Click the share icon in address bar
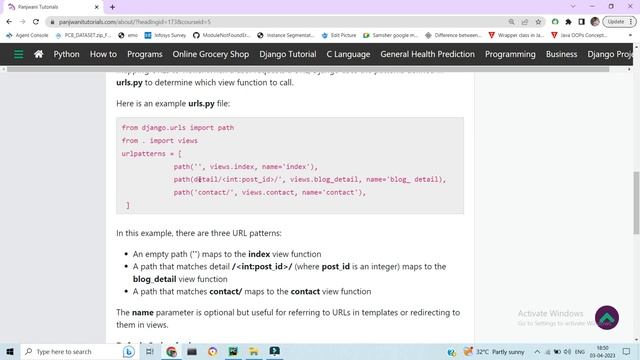The width and height of the screenshot is (640, 360). (x=524, y=22)
